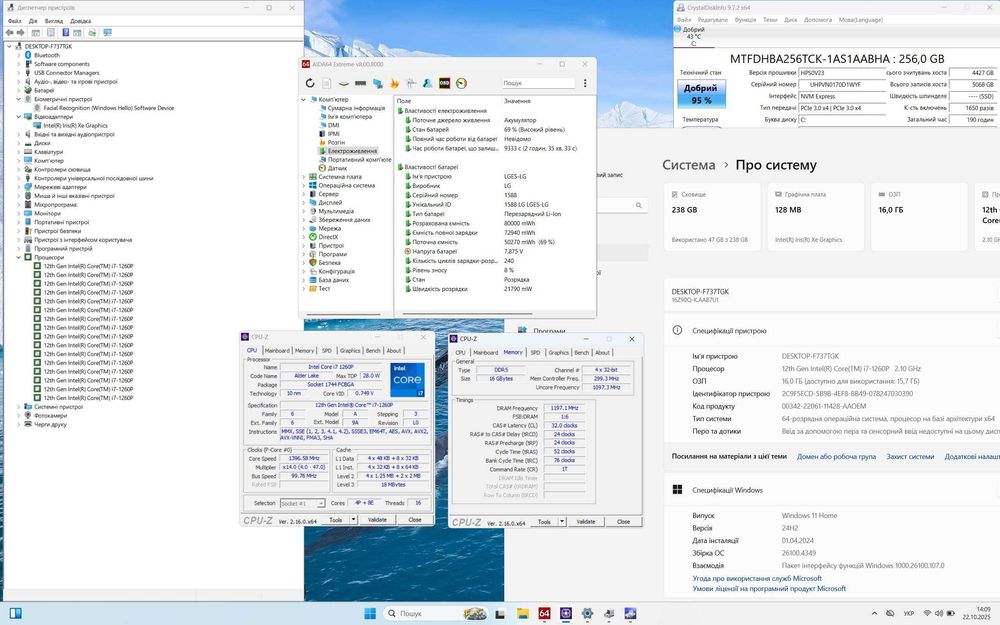1000x625 pixels.
Task: Collapse the DESKTOP-F737TGK root node in Device Manager
Action: 9,46
